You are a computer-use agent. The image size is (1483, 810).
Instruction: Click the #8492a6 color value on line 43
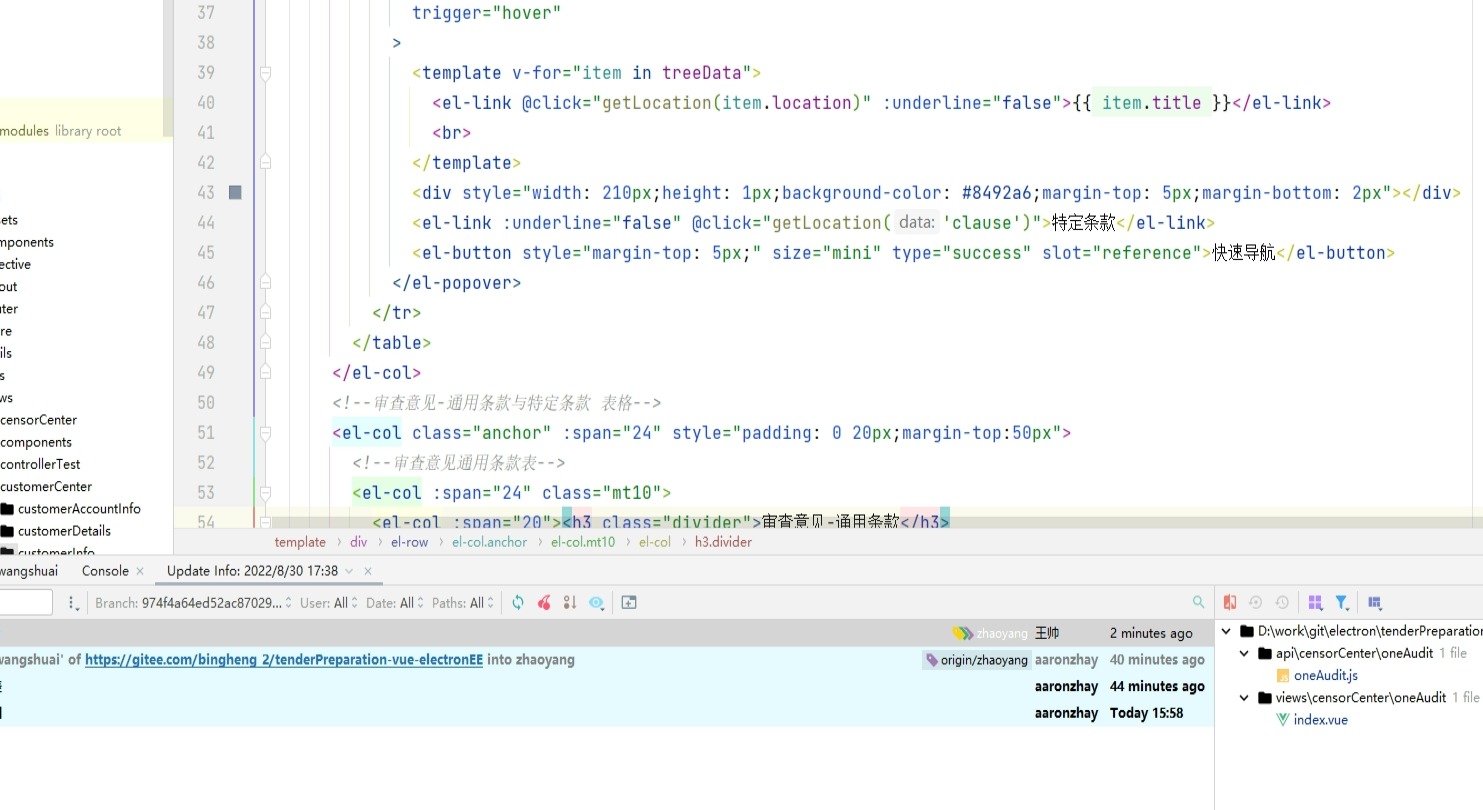tap(997, 193)
